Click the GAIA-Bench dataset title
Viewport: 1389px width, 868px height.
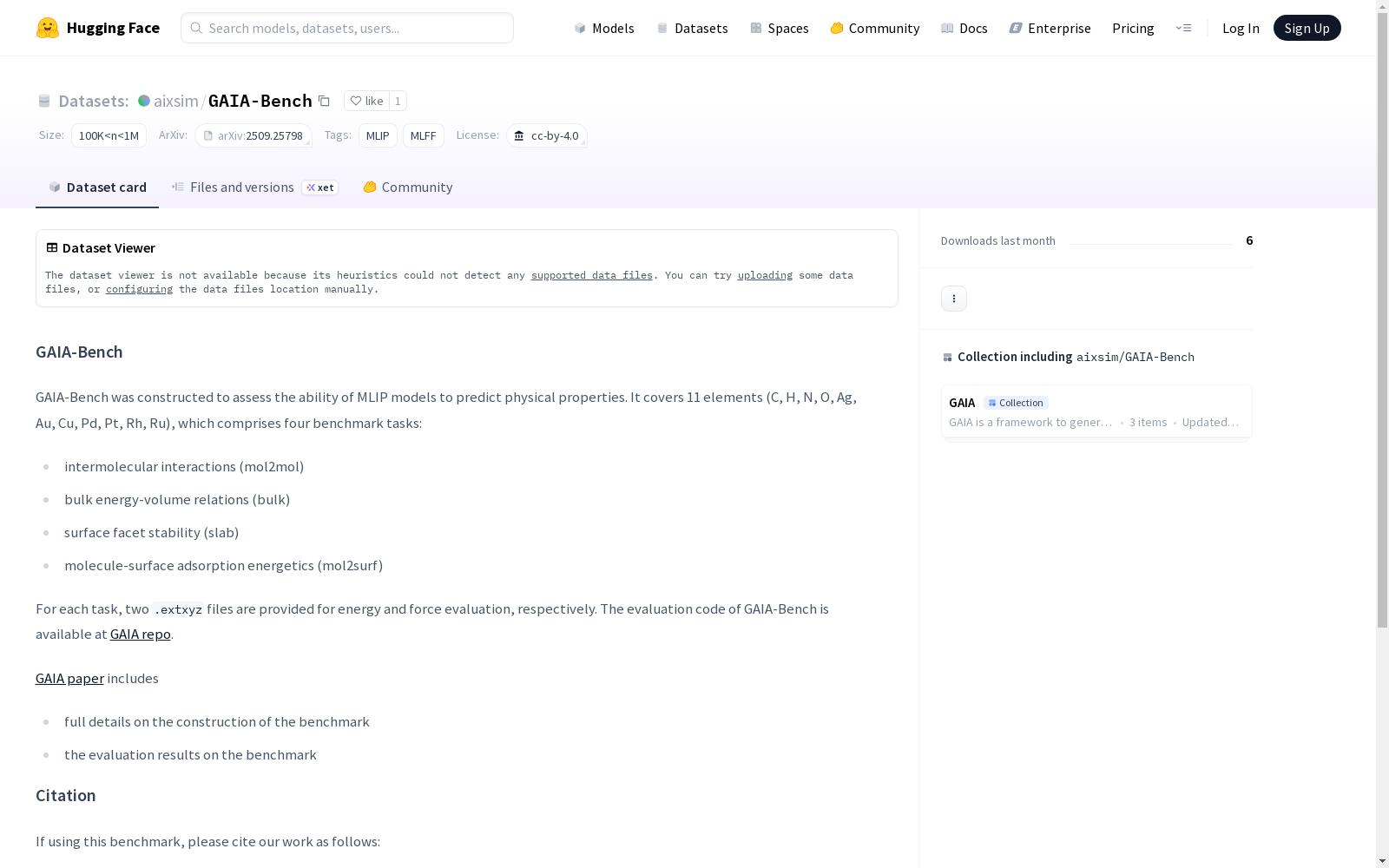click(260, 101)
